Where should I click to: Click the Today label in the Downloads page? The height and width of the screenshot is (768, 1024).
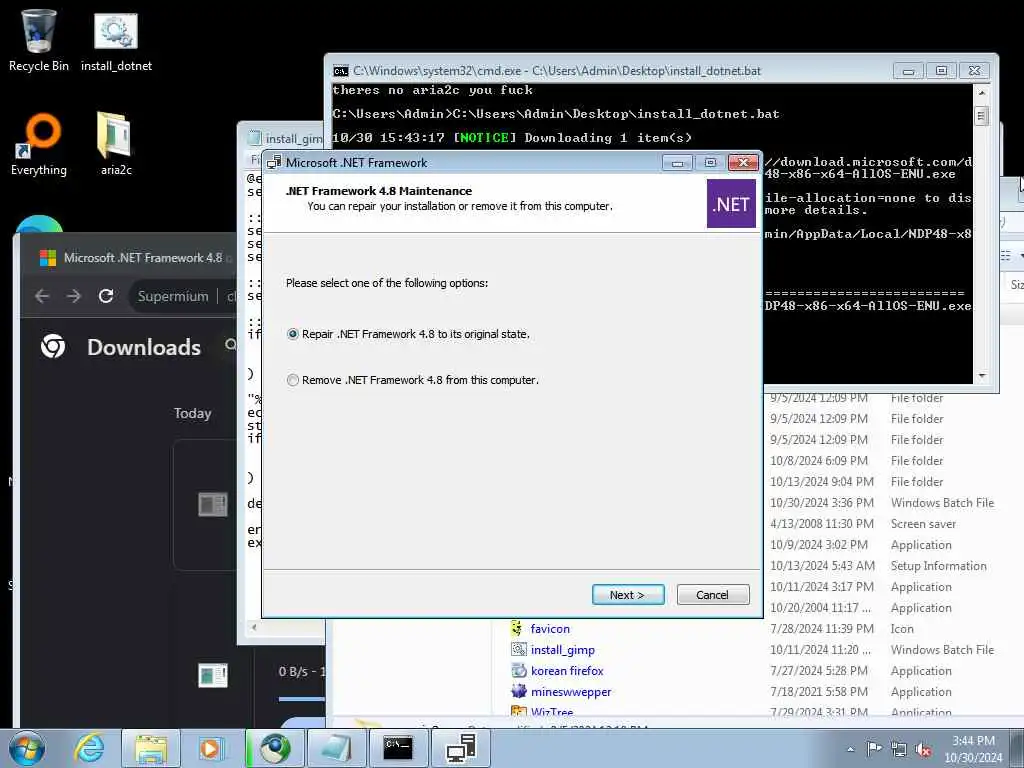tap(192, 413)
